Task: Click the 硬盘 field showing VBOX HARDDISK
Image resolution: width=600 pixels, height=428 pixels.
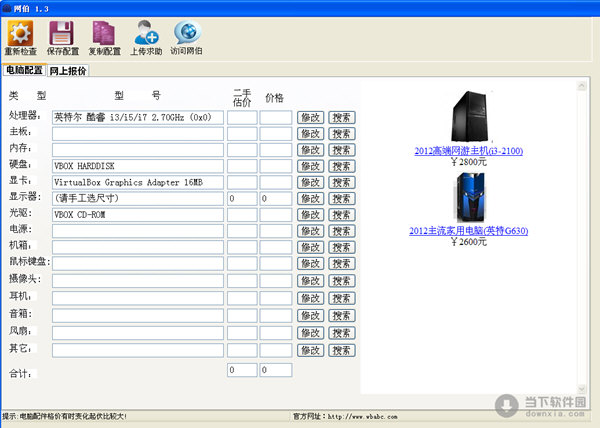Action: (138, 166)
